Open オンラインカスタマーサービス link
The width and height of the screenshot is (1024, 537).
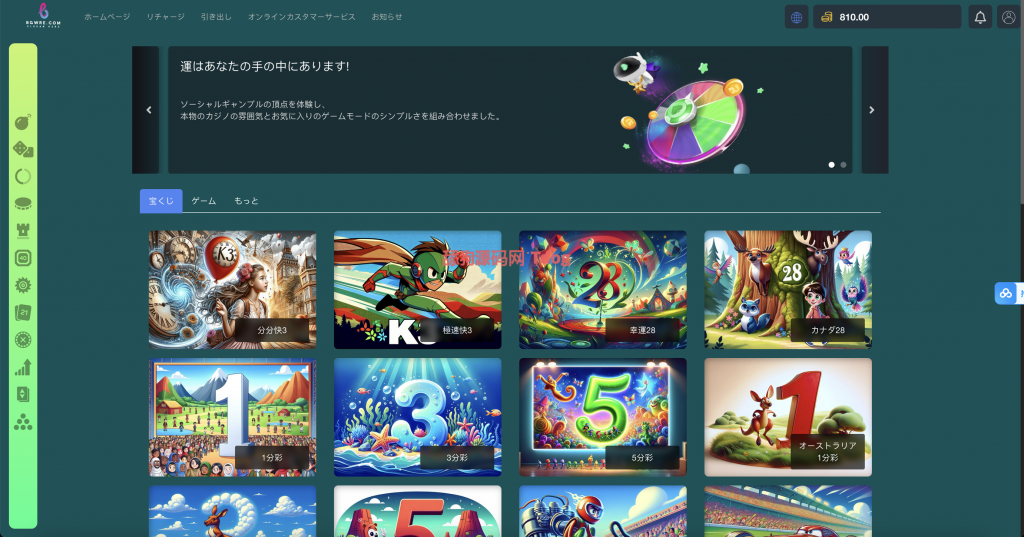point(301,17)
